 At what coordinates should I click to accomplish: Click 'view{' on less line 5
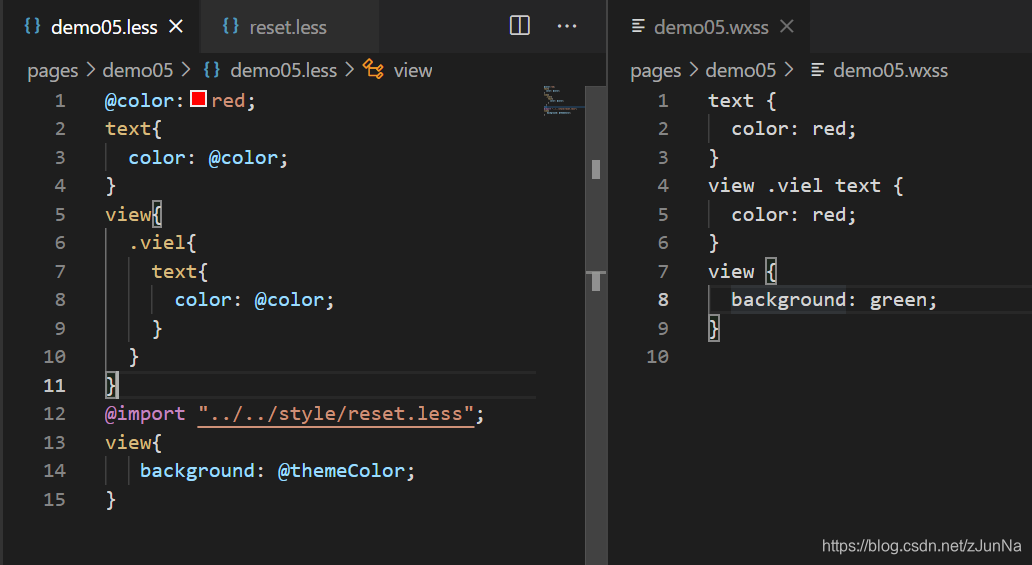[x=133, y=215]
